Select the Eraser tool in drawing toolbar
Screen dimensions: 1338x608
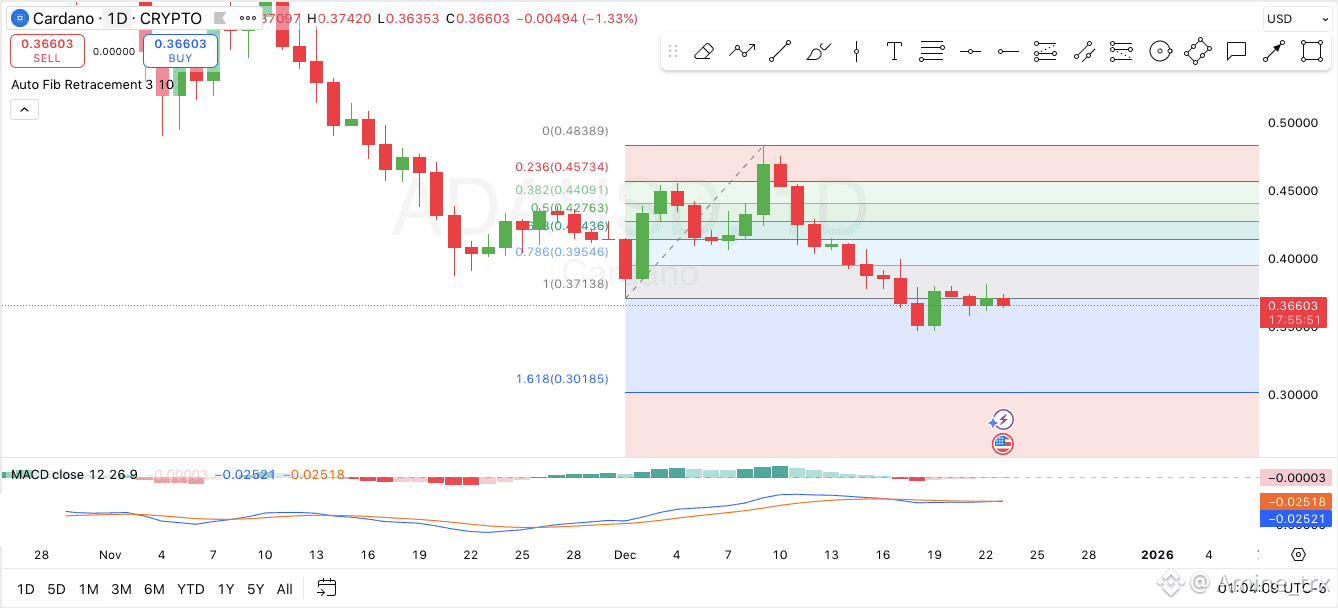[x=703, y=51]
